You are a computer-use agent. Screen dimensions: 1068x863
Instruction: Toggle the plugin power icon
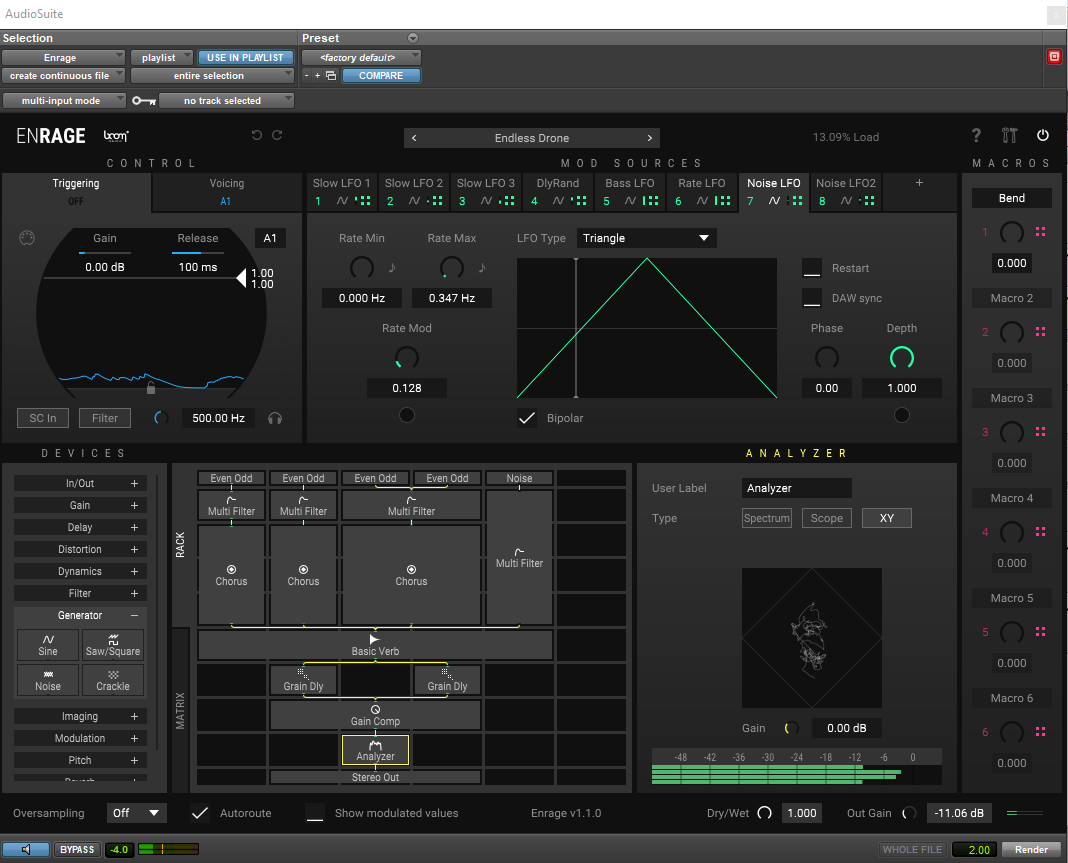pos(1043,136)
